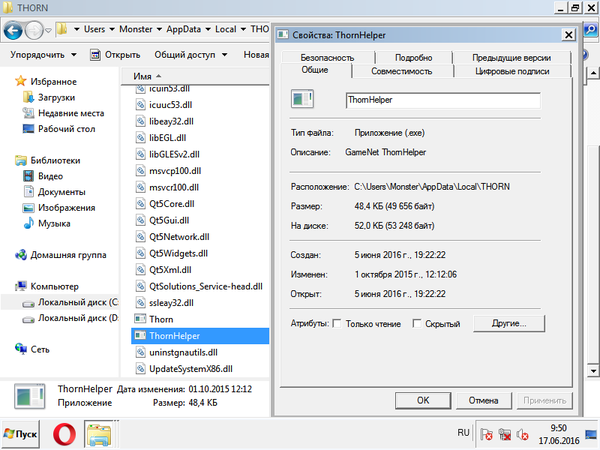
Task: Click the Отмена button
Action: point(483,400)
